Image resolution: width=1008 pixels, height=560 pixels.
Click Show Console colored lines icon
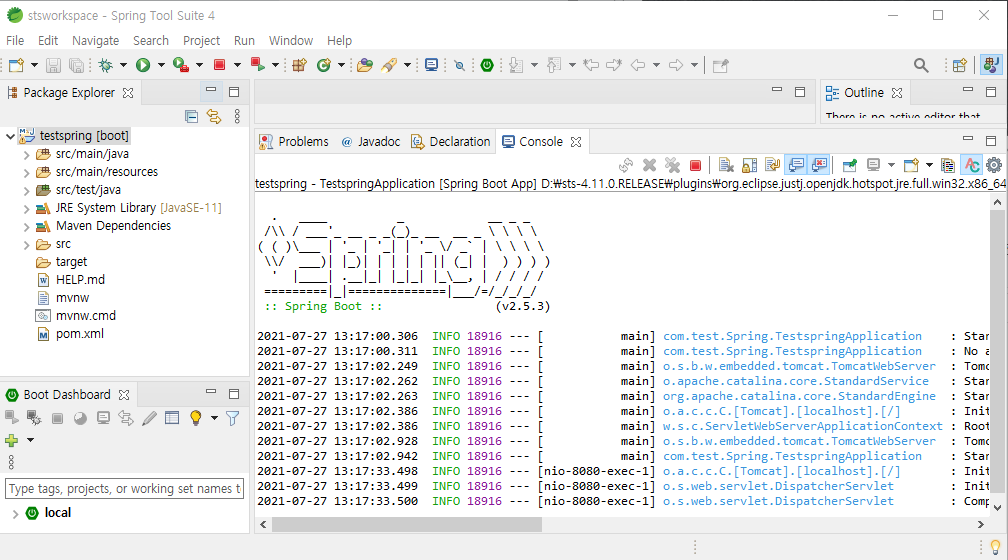[x=947, y=165]
